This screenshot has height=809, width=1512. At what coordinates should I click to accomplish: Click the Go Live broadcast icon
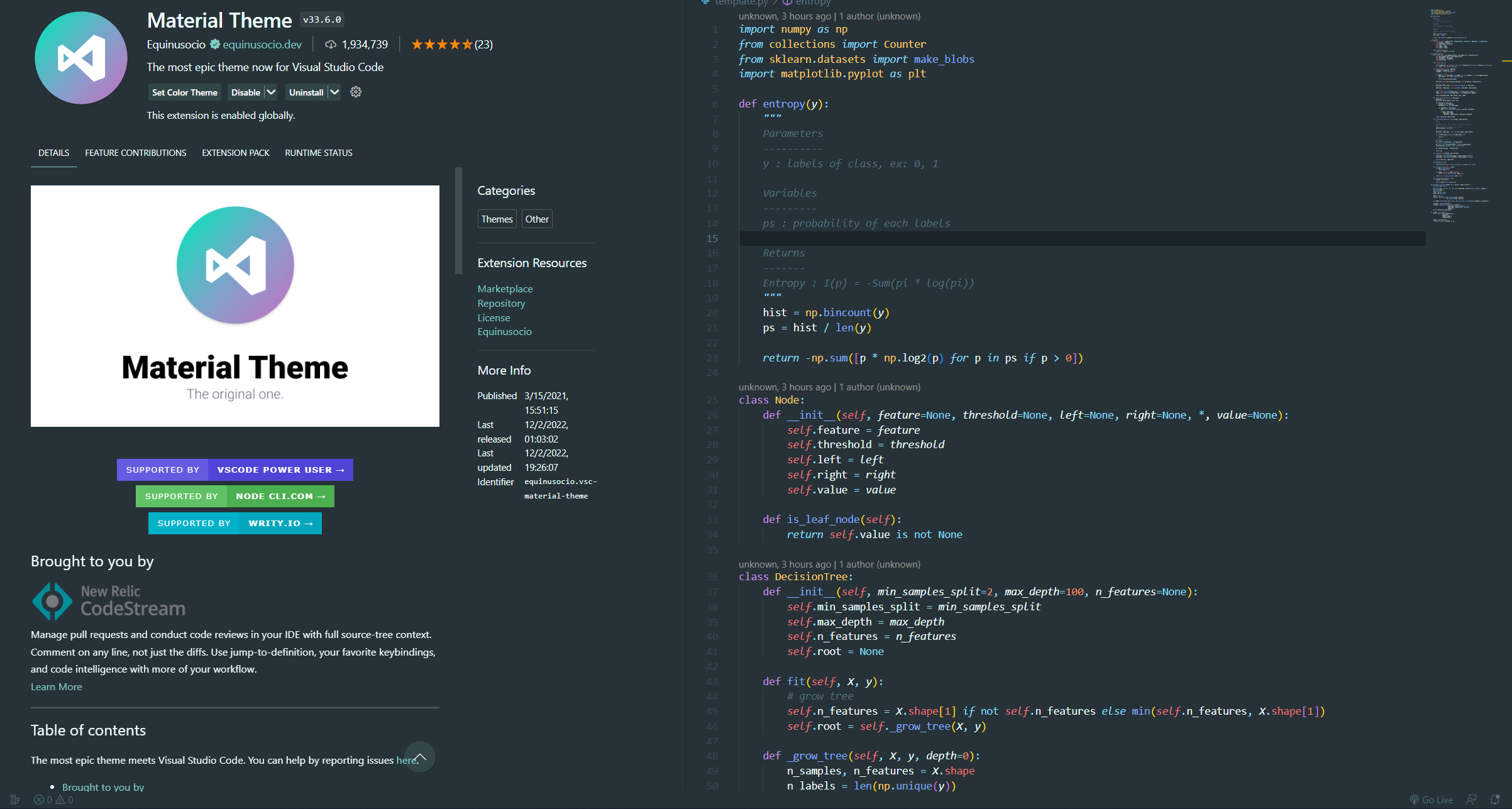coord(1414,800)
